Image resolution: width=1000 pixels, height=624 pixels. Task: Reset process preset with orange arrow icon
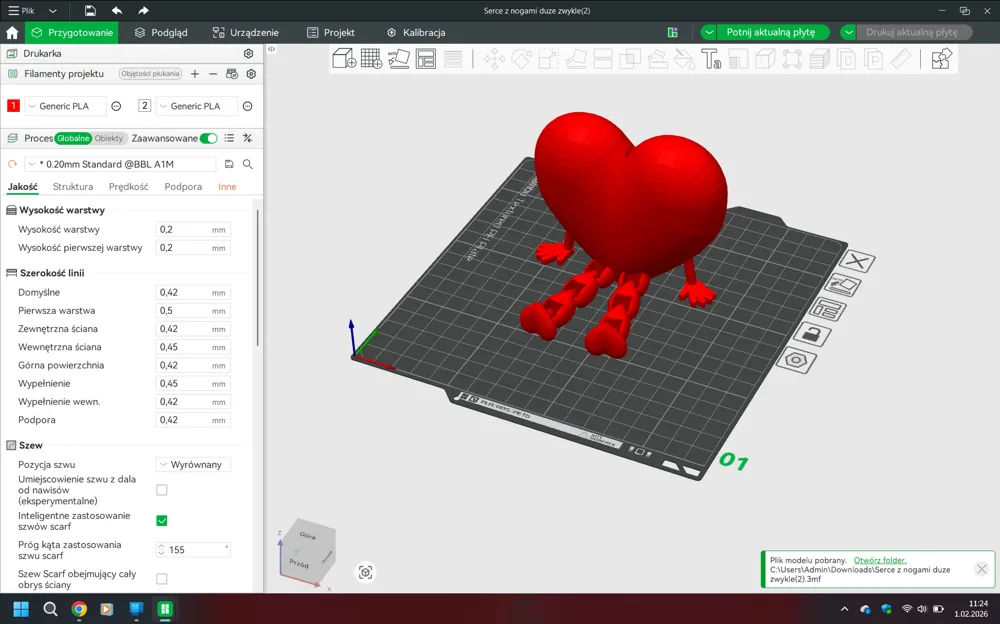(12, 165)
